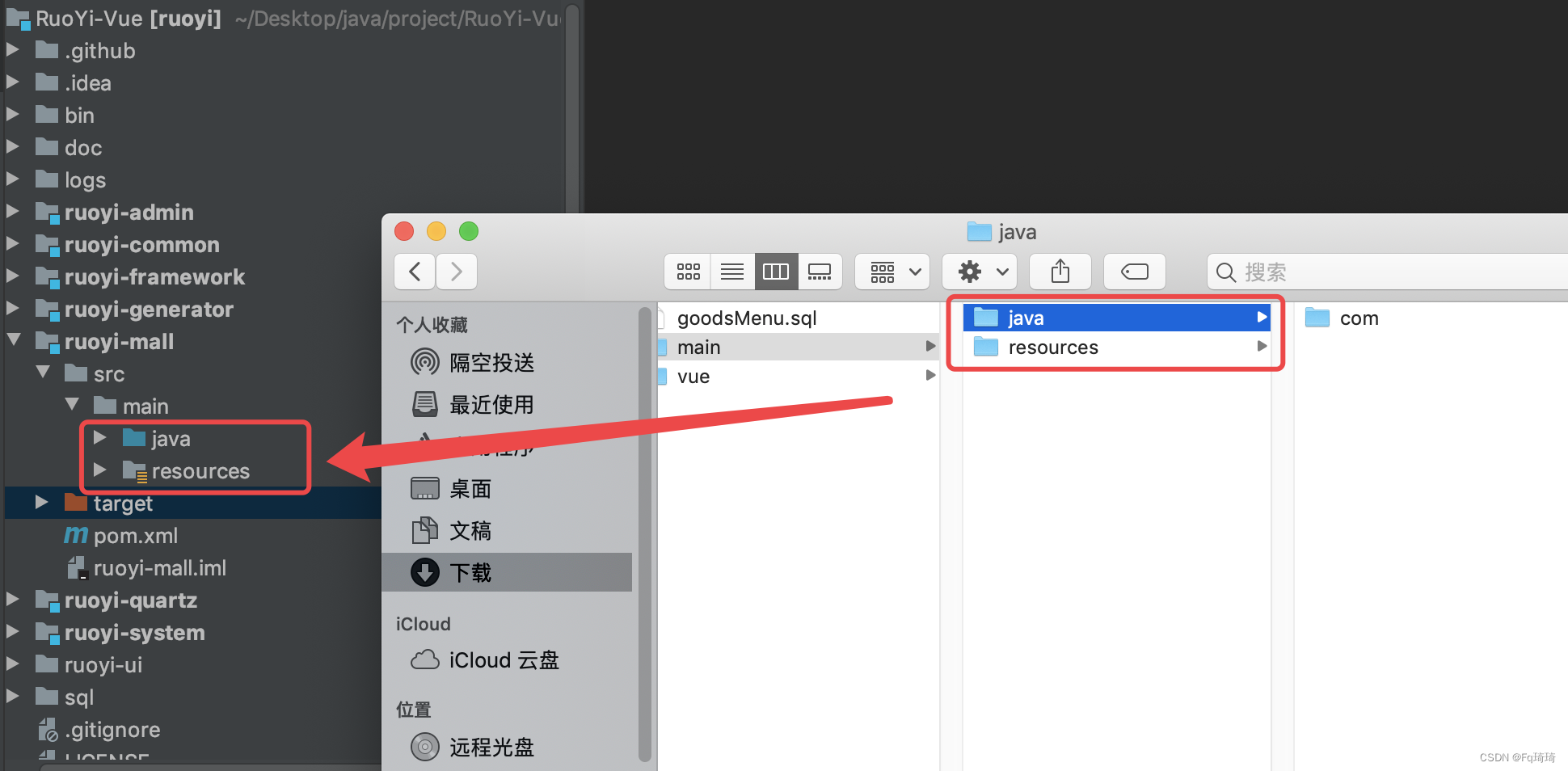1568x771 pixels.
Task: Open the com folder in the last column
Action: (x=1358, y=318)
